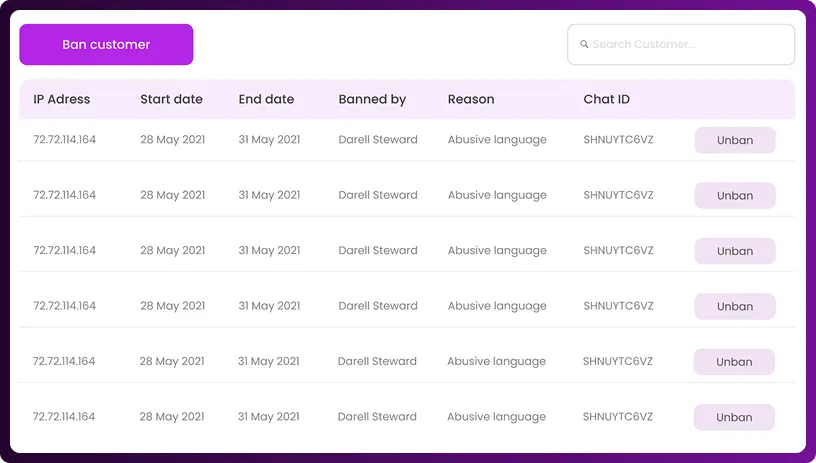Click Unban in the fifth table row
This screenshot has height=463, width=816.
pos(734,362)
